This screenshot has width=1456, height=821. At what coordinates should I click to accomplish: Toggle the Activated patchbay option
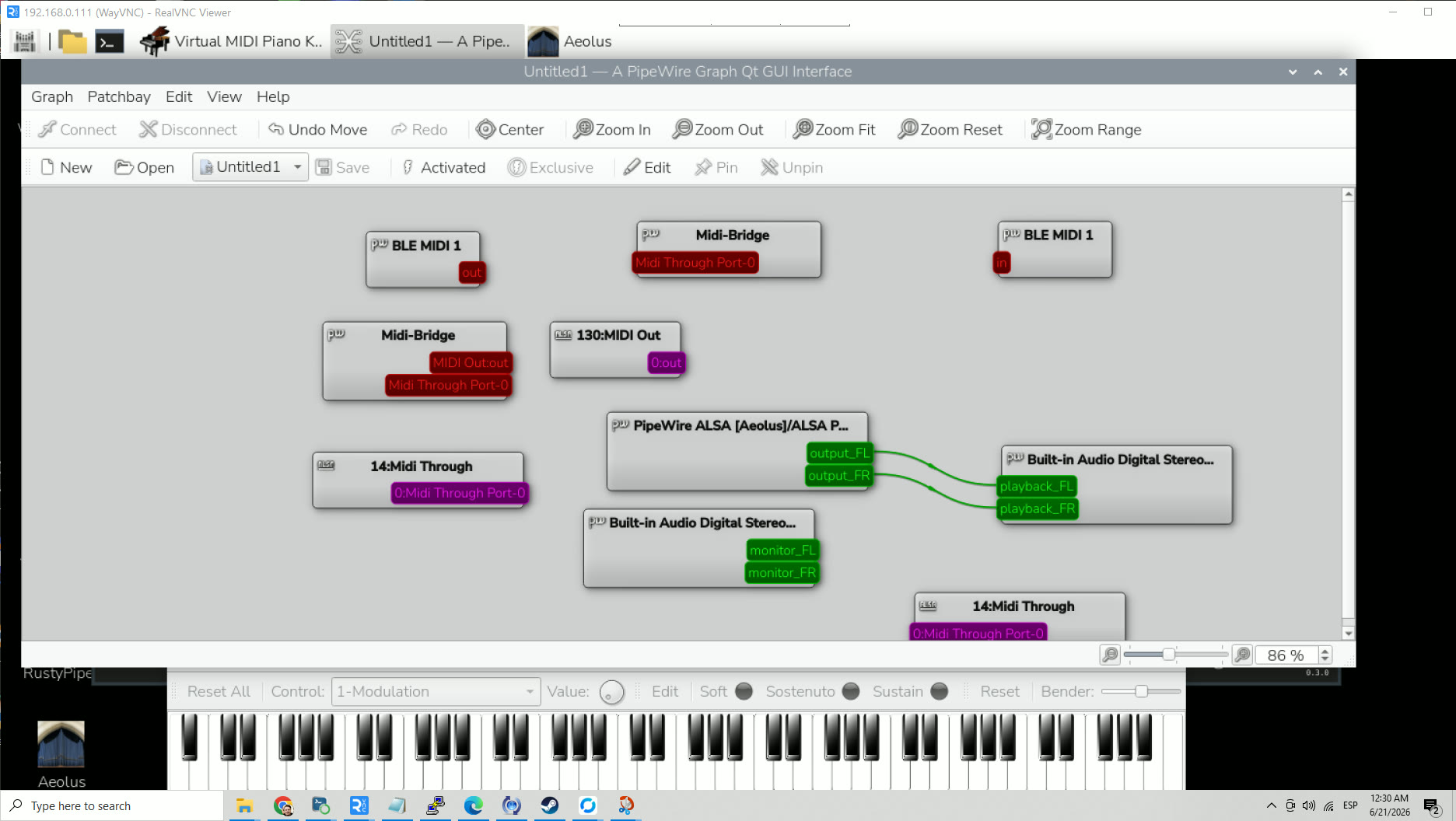[x=443, y=167]
